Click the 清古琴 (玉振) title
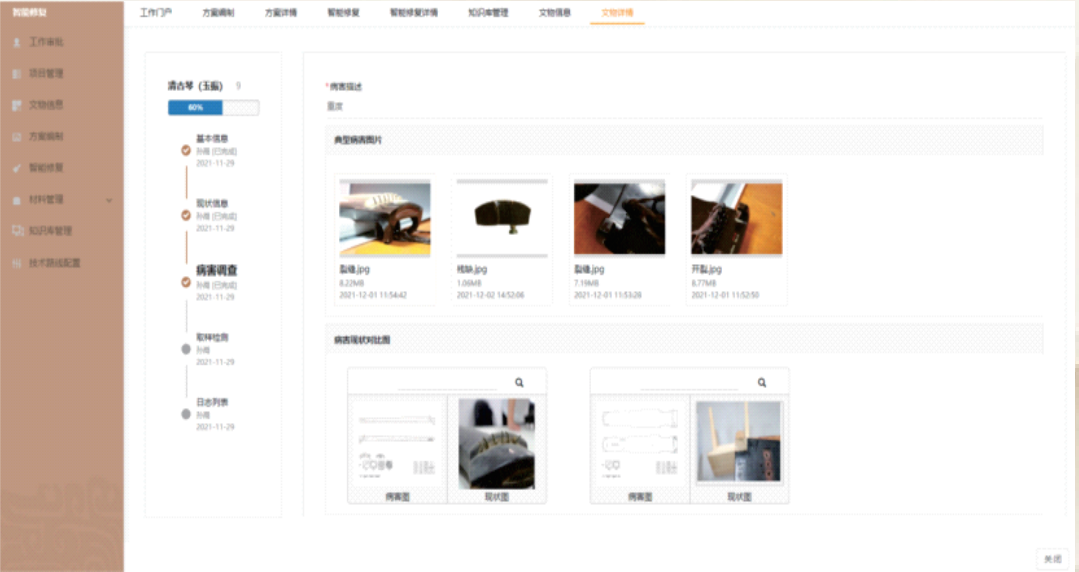The image size is (1079, 572). [x=195, y=86]
